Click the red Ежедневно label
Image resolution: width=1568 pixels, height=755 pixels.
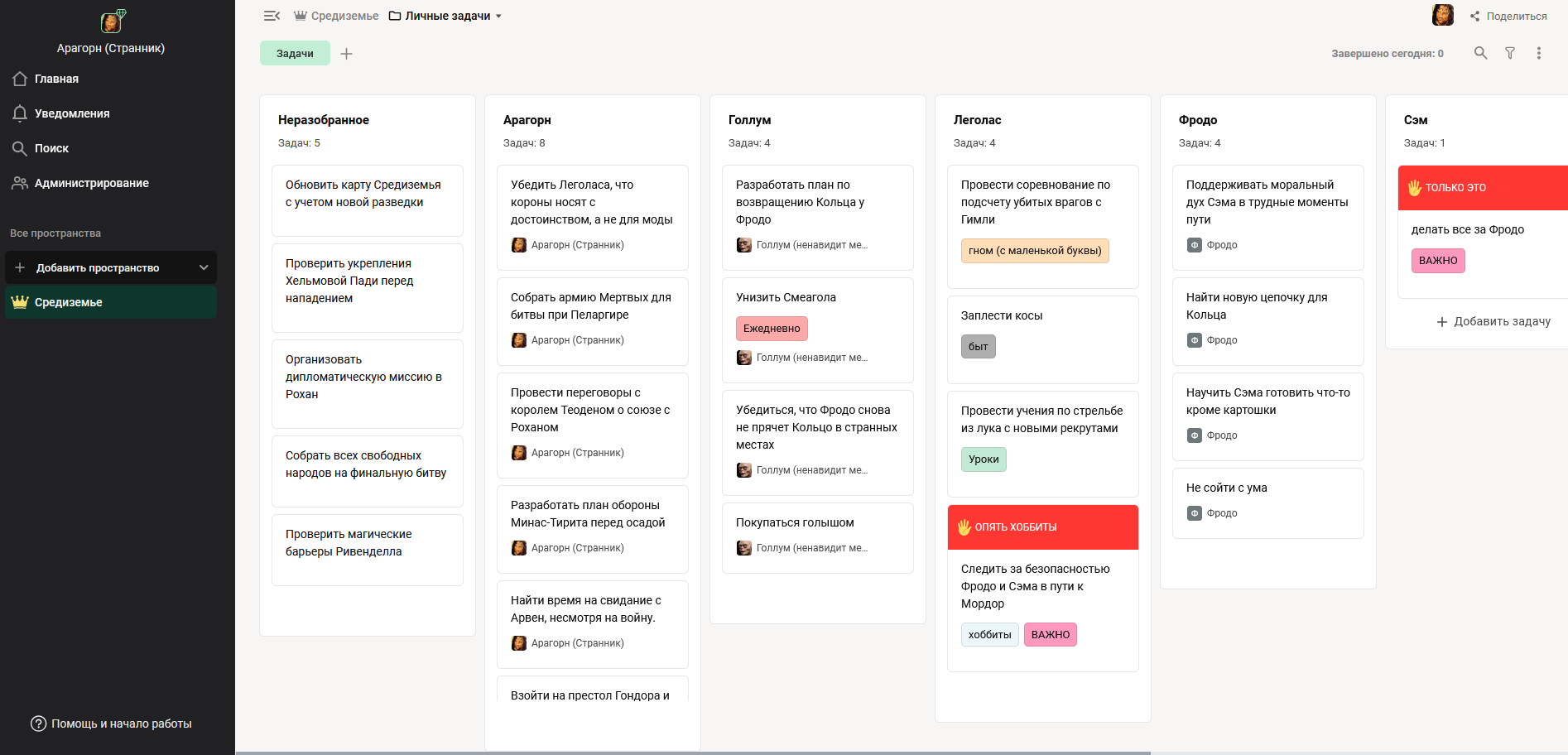pos(771,329)
